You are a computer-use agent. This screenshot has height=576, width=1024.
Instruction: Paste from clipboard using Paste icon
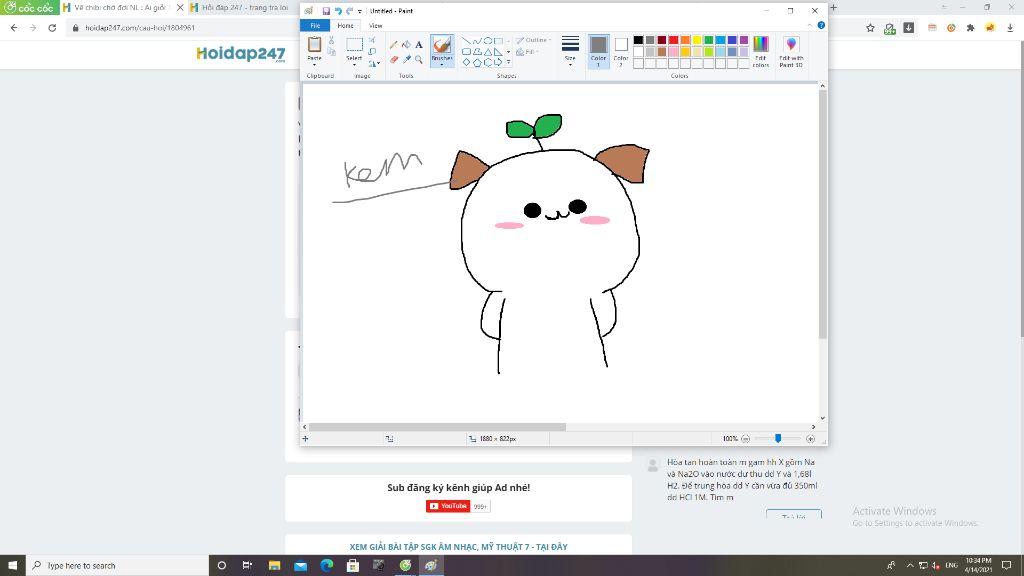(x=314, y=44)
